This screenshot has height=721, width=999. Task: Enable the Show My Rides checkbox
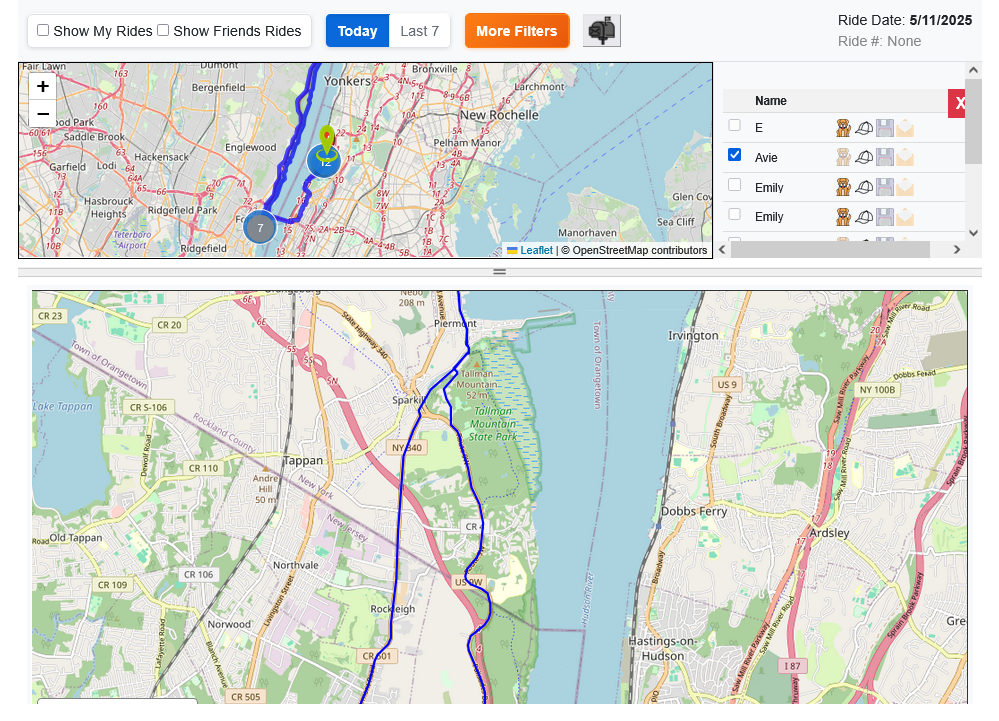[43, 30]
